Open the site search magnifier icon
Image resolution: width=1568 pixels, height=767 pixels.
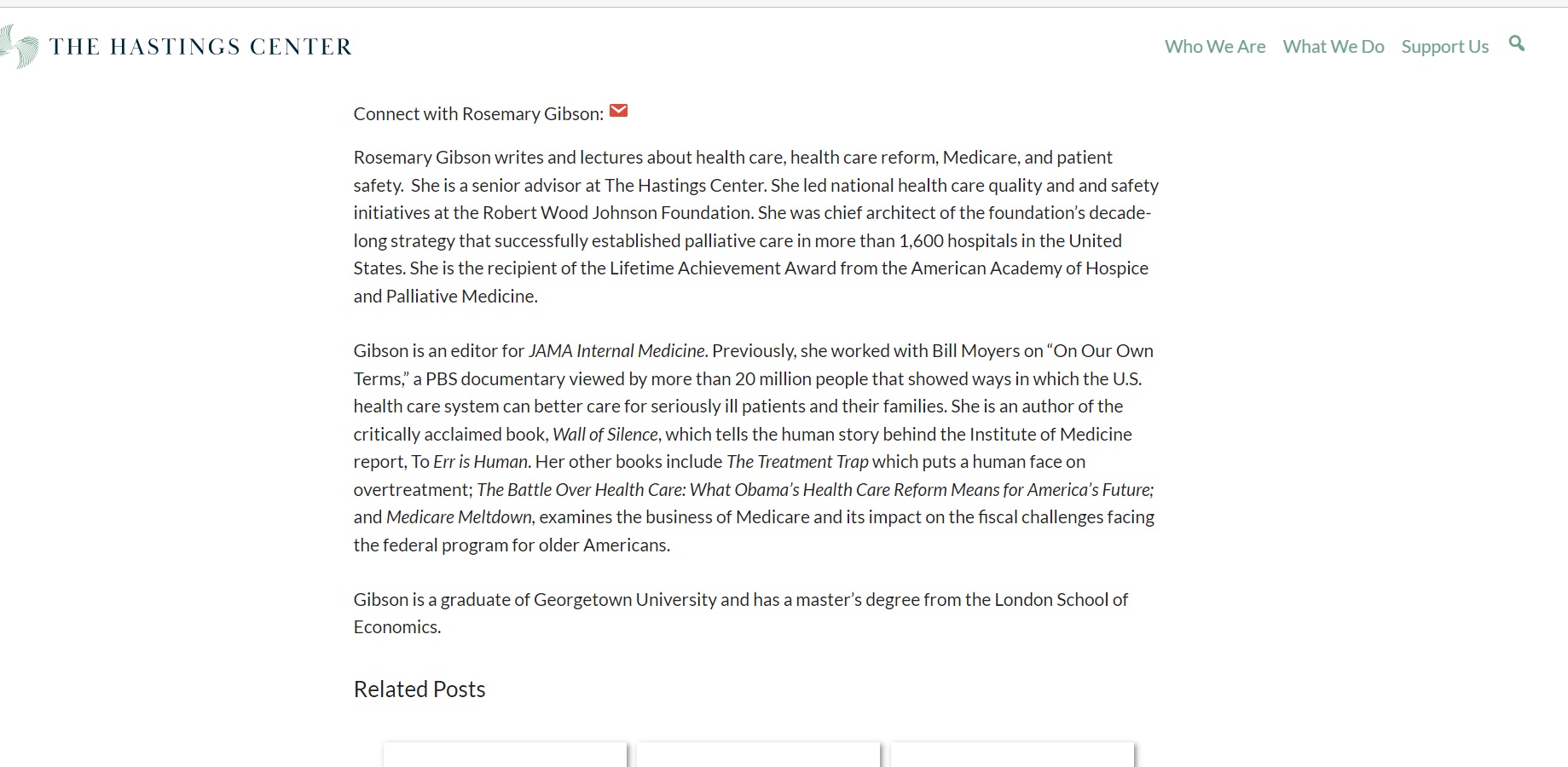click(1516, 43)
